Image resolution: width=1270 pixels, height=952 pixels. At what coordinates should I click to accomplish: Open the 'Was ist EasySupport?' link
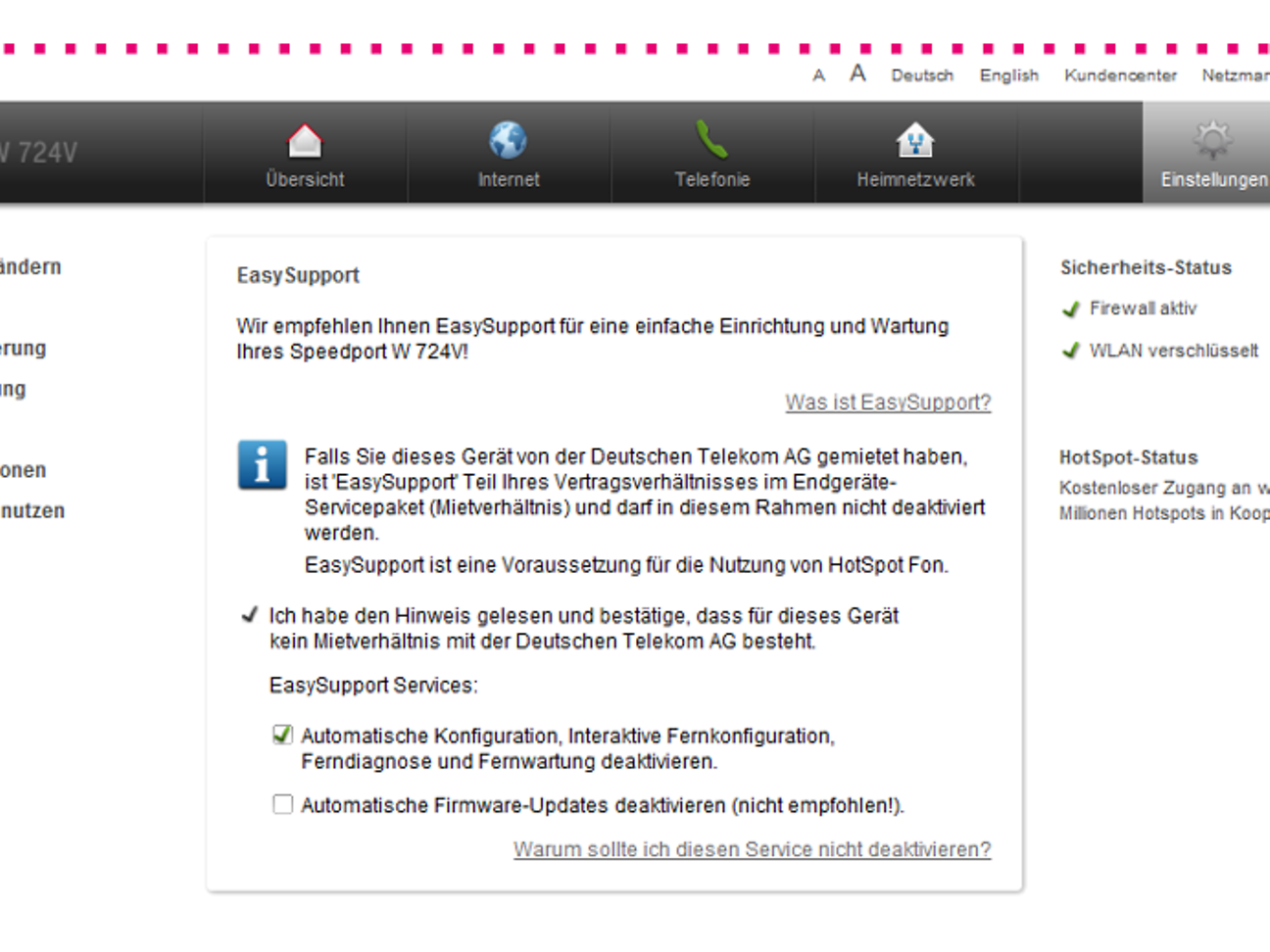888,403
